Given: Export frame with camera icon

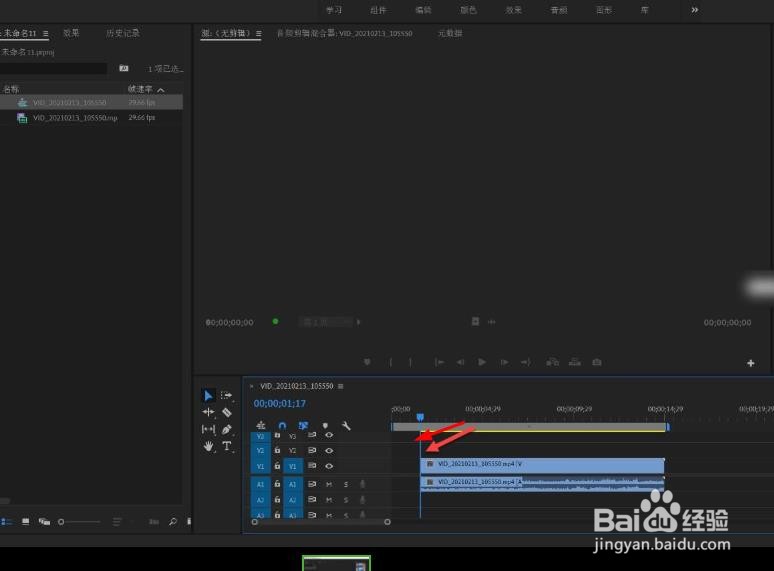Looking at the screenshot, I should coord(597,362).
